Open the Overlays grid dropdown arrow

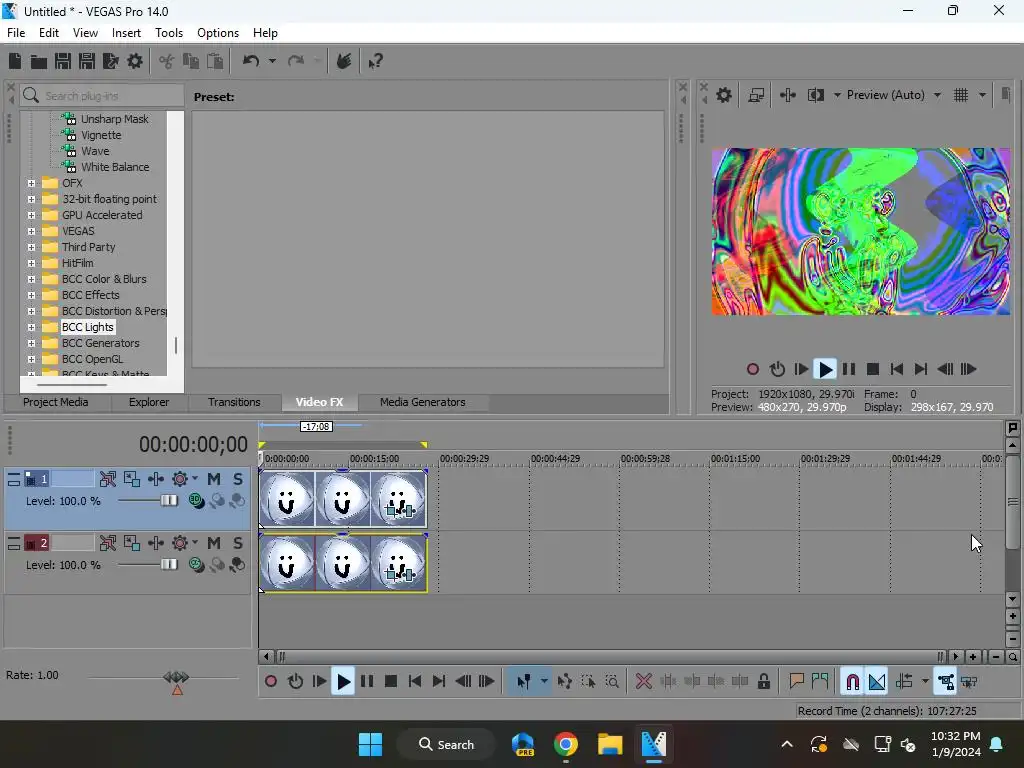pyautogui.click(x=982, y=95)
